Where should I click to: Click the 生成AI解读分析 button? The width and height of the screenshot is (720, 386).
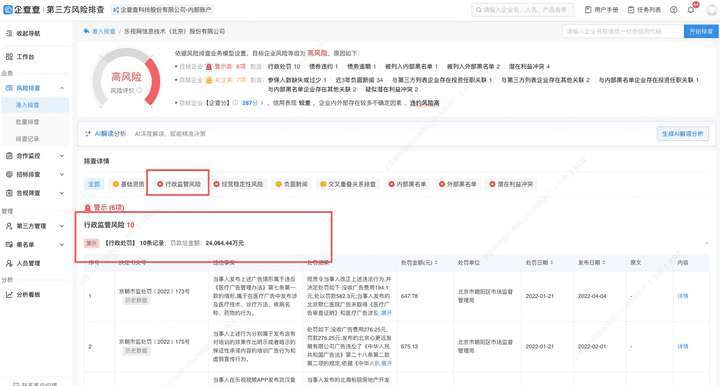click(x=682, y=134)
